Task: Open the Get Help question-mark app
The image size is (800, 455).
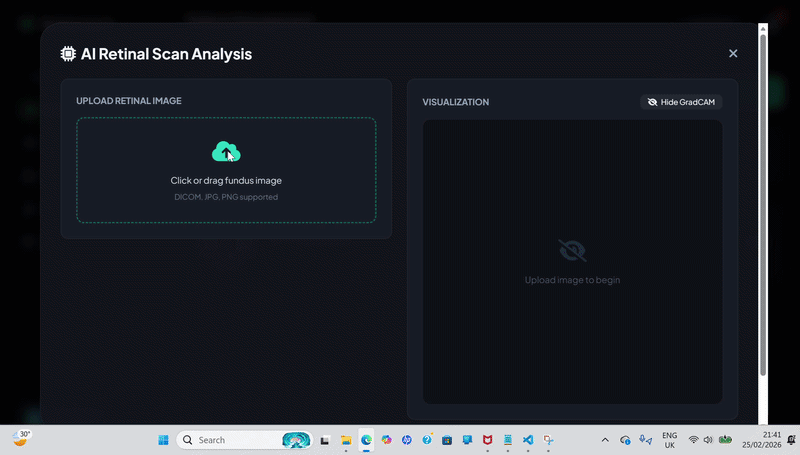Action: pos(427,440)
